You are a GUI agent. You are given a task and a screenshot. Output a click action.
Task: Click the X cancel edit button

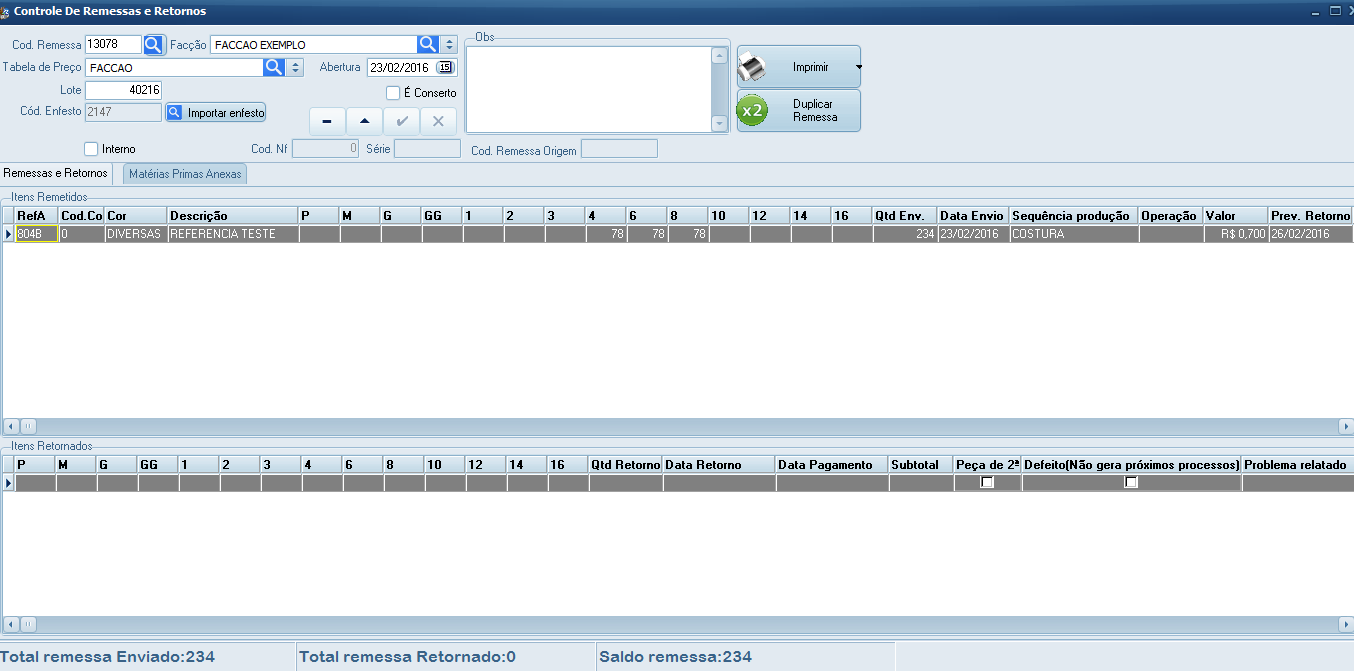point(438,122)
